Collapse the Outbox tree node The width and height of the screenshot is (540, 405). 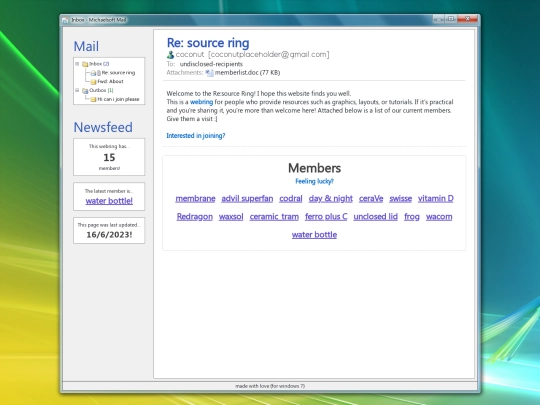77,90
